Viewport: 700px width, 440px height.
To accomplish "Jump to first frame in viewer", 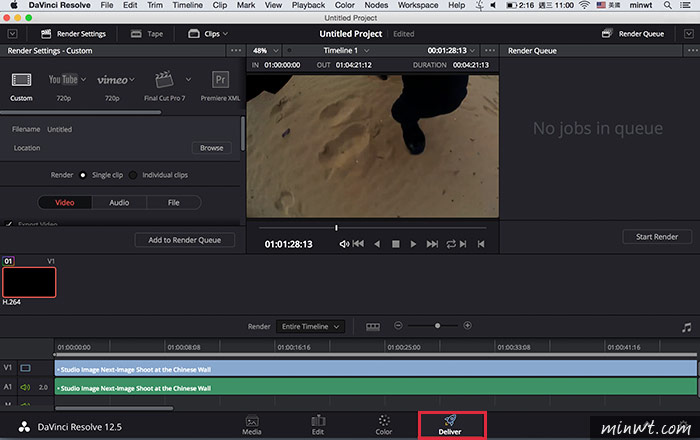I will (x=358, y=244).
